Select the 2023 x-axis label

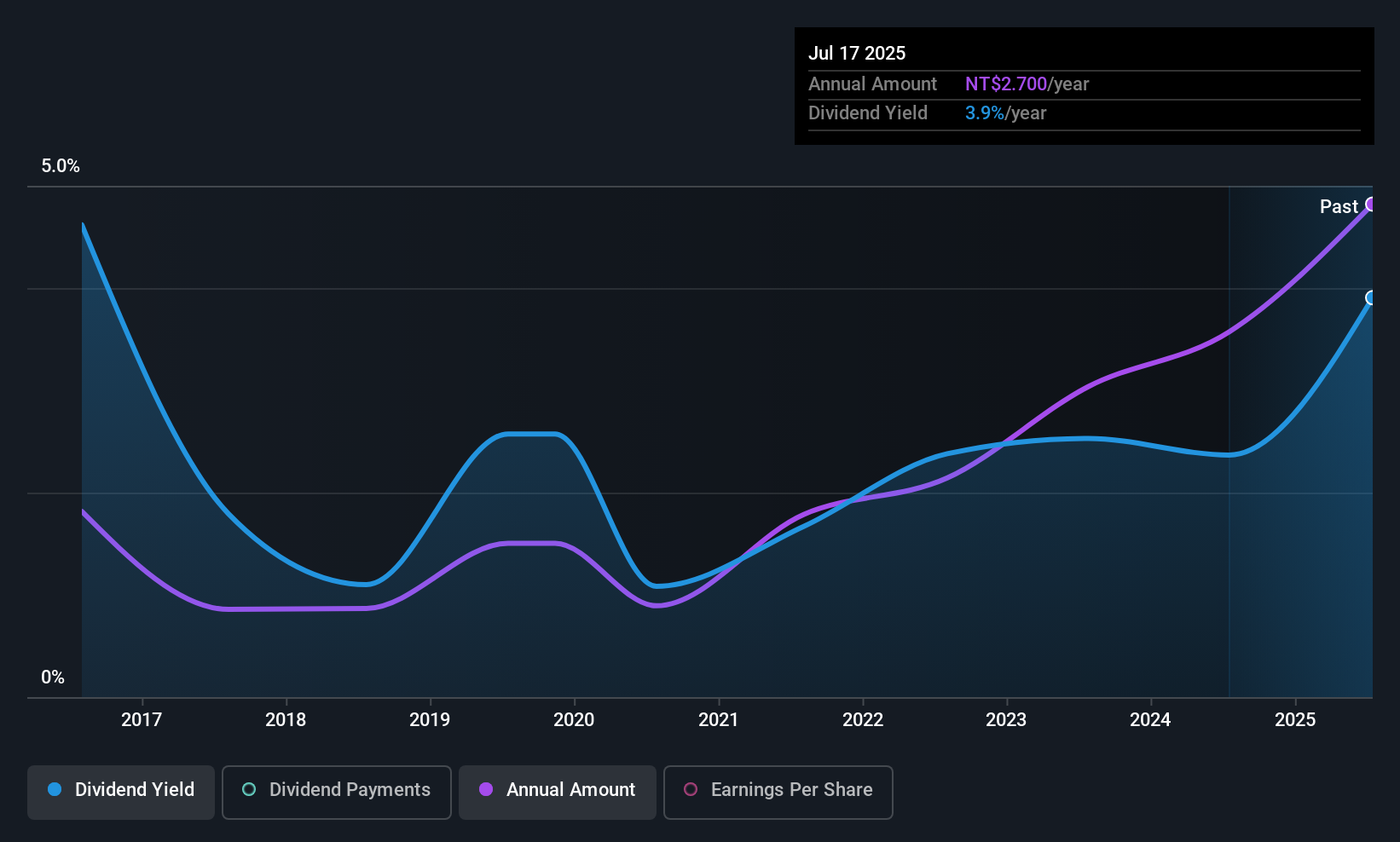(1006, 719)
